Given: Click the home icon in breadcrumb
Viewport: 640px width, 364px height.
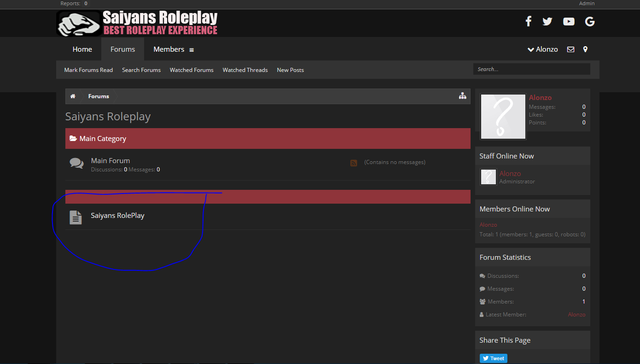Looking at the screenshot, I should tap(73, 96).
